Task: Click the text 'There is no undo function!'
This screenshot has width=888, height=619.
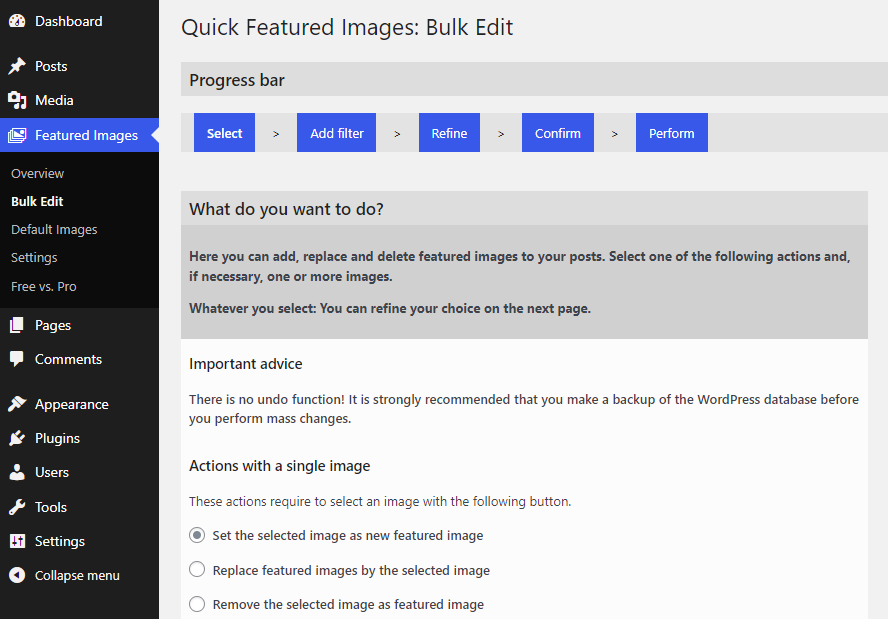Action: coord(267,399)
